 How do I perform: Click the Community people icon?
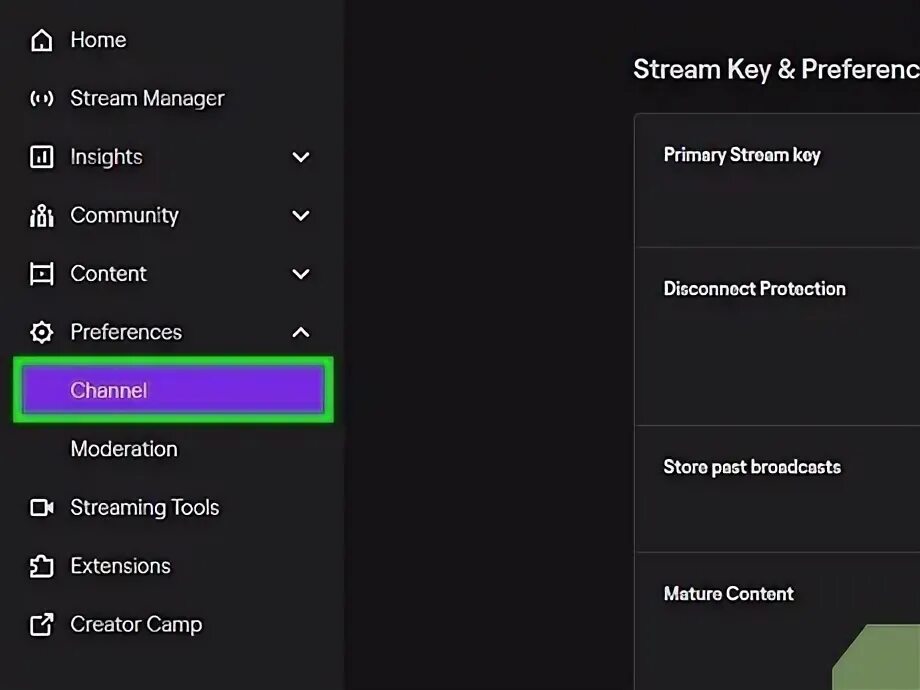41,215
